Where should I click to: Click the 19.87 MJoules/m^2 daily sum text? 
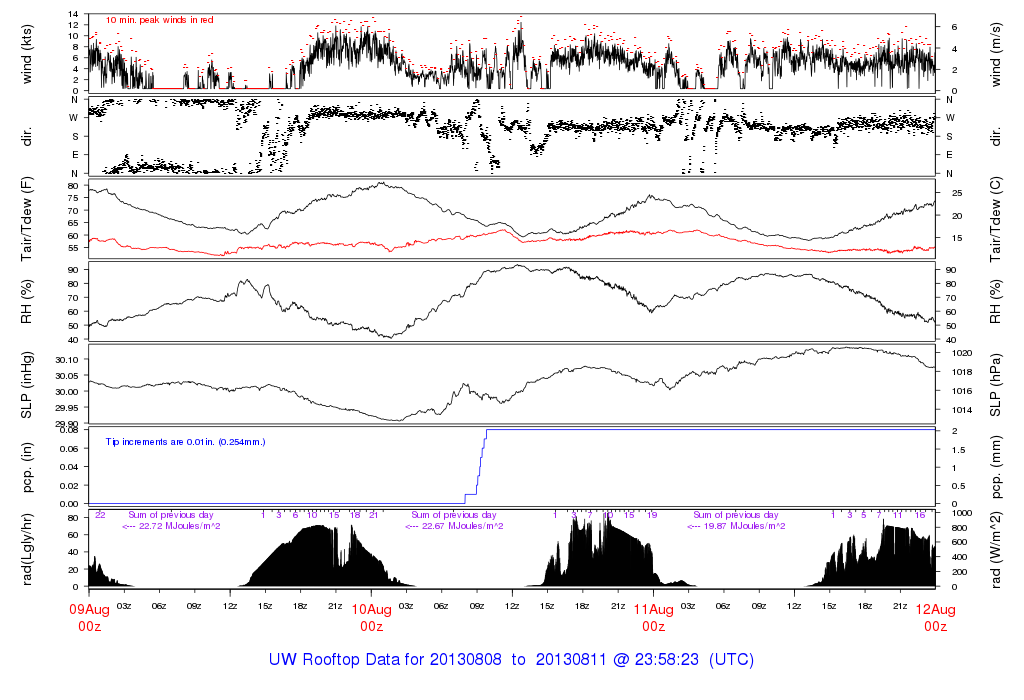point(735,526)
